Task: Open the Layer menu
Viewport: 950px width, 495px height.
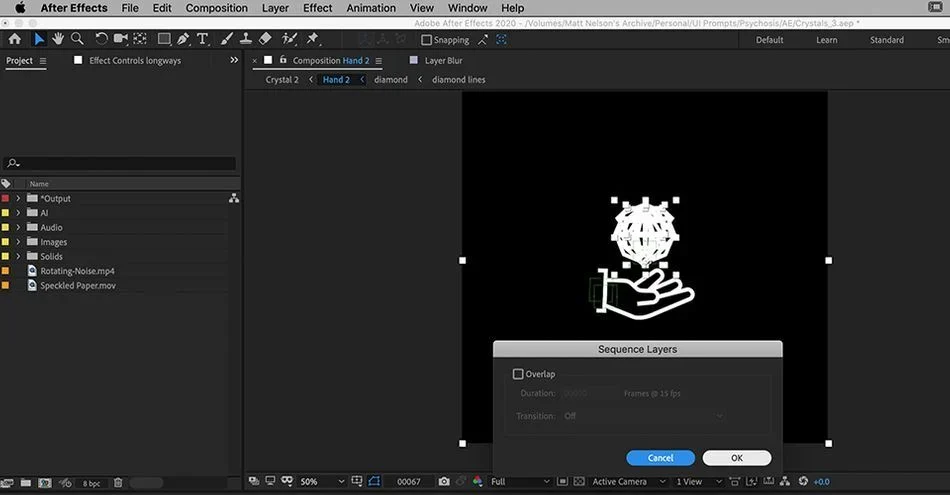Action: click(275, 8)
